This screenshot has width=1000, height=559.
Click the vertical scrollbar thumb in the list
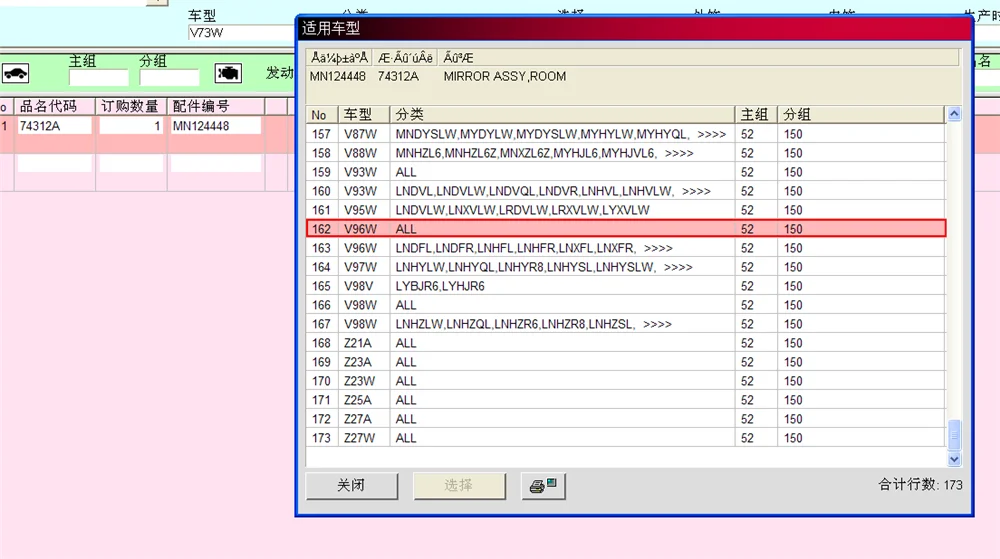pos(954,435)
